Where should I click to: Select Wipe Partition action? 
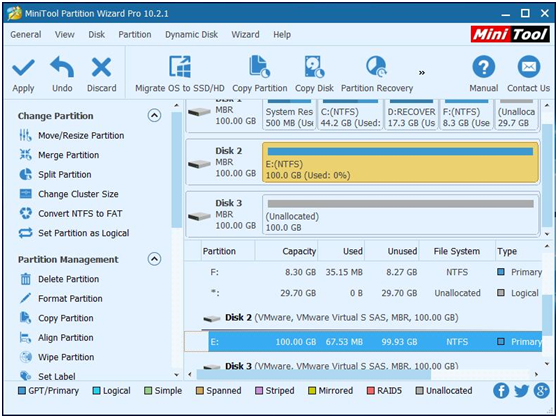click(57, 358)
